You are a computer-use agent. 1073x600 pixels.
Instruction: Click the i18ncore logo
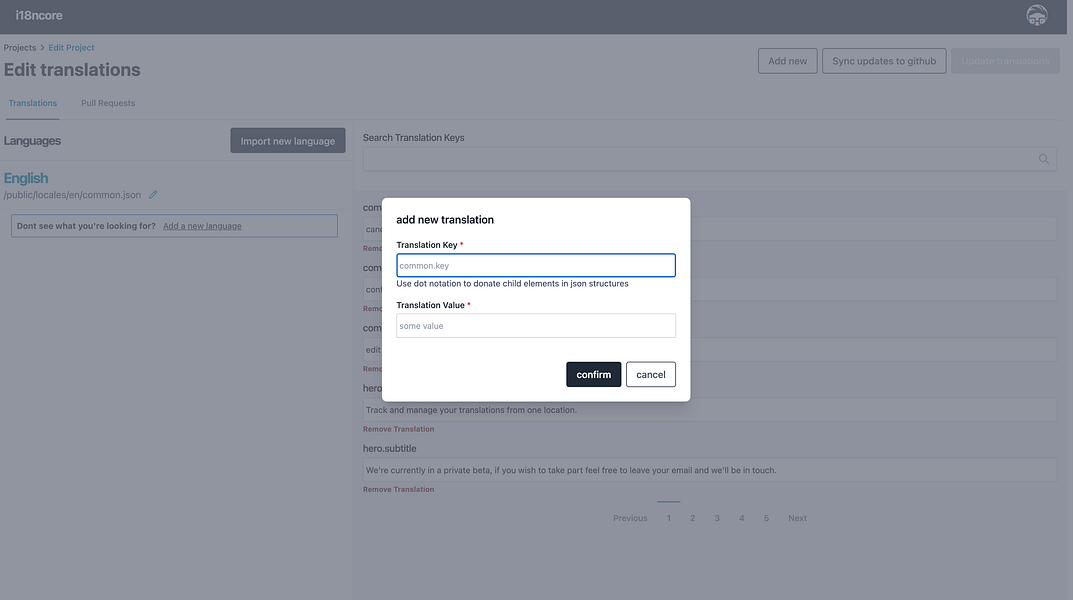pyautogui.click(x=39, y=15)
